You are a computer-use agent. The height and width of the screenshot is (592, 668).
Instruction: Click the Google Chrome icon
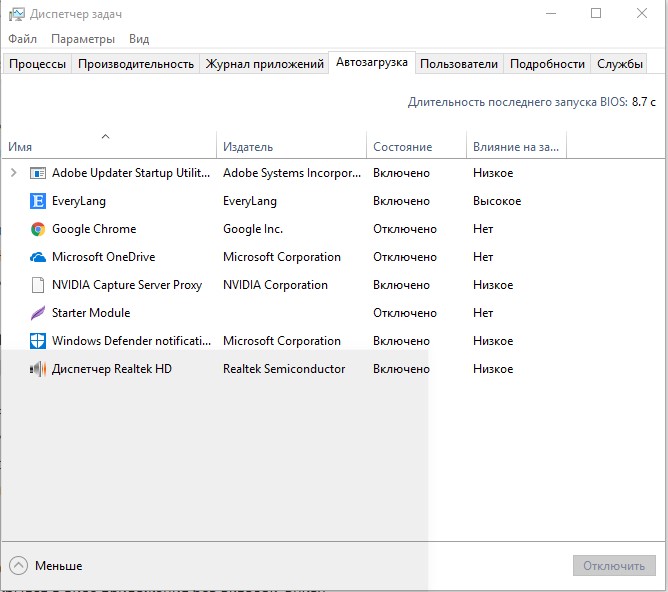pos(38,229)
